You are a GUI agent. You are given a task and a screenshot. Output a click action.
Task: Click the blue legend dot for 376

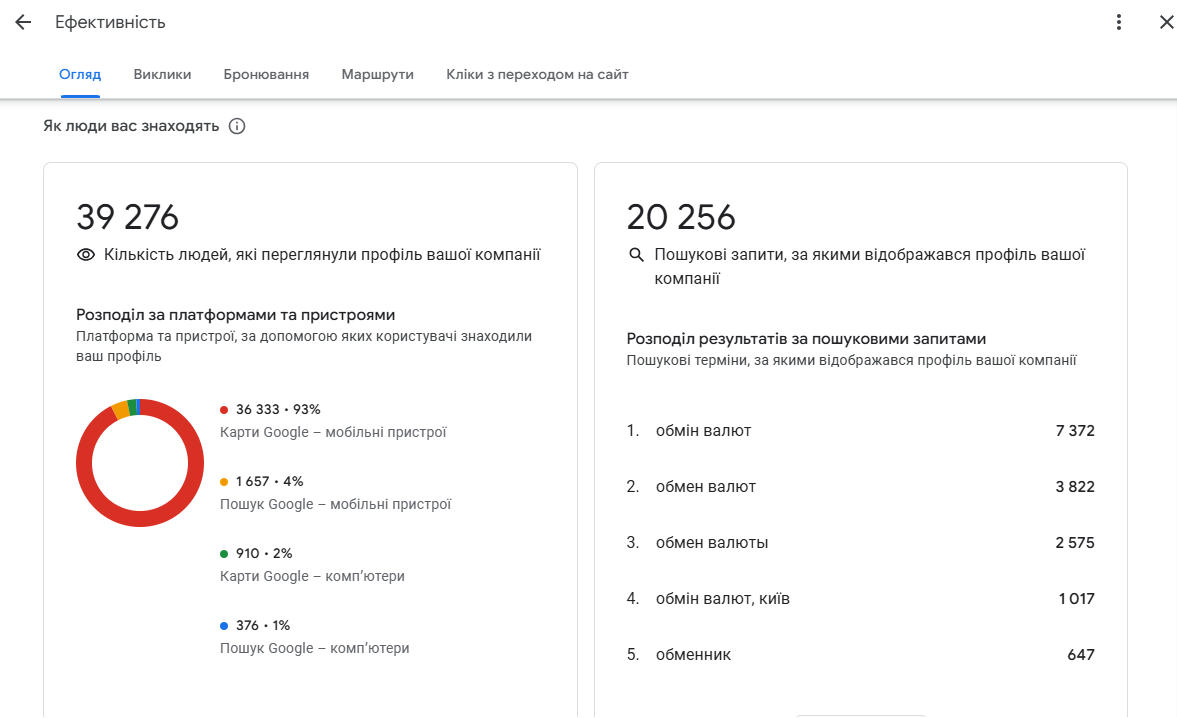224,625
